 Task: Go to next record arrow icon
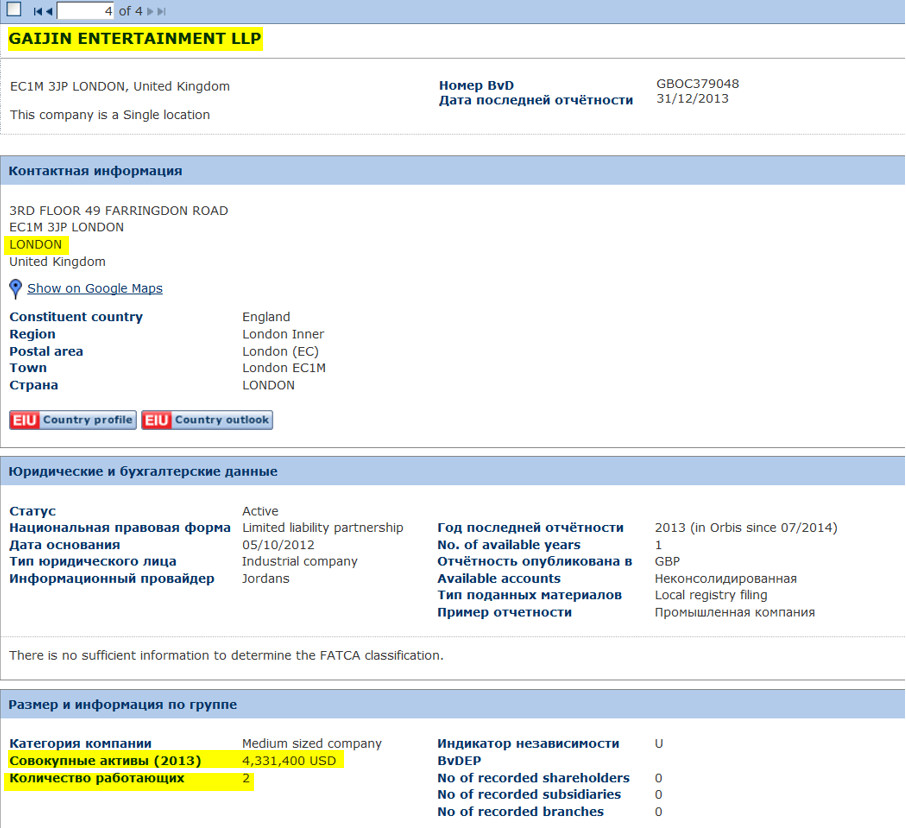tap(150, 11)
